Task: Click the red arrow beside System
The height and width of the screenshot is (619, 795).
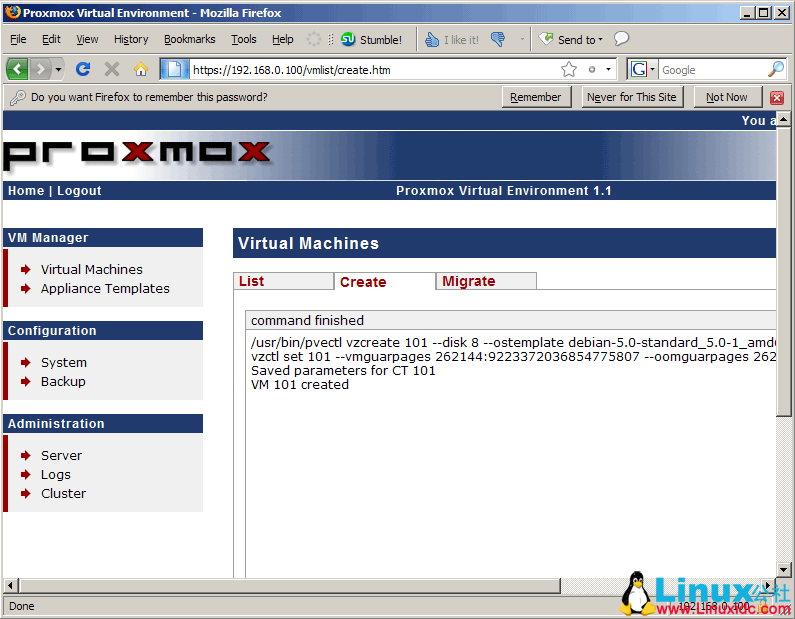Action: coord(26,362)
